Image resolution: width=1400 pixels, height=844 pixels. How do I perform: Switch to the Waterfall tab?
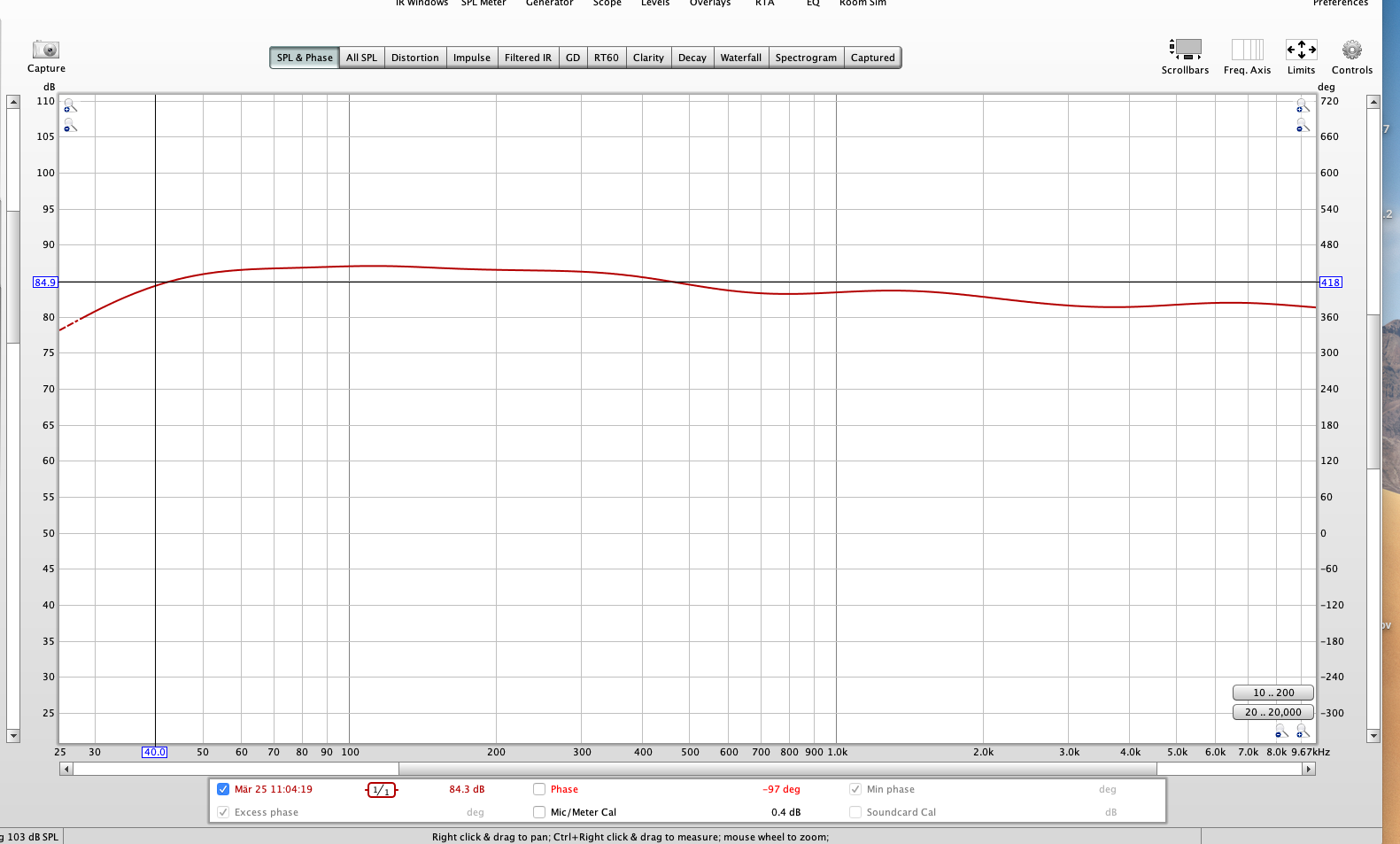[740, 58]
